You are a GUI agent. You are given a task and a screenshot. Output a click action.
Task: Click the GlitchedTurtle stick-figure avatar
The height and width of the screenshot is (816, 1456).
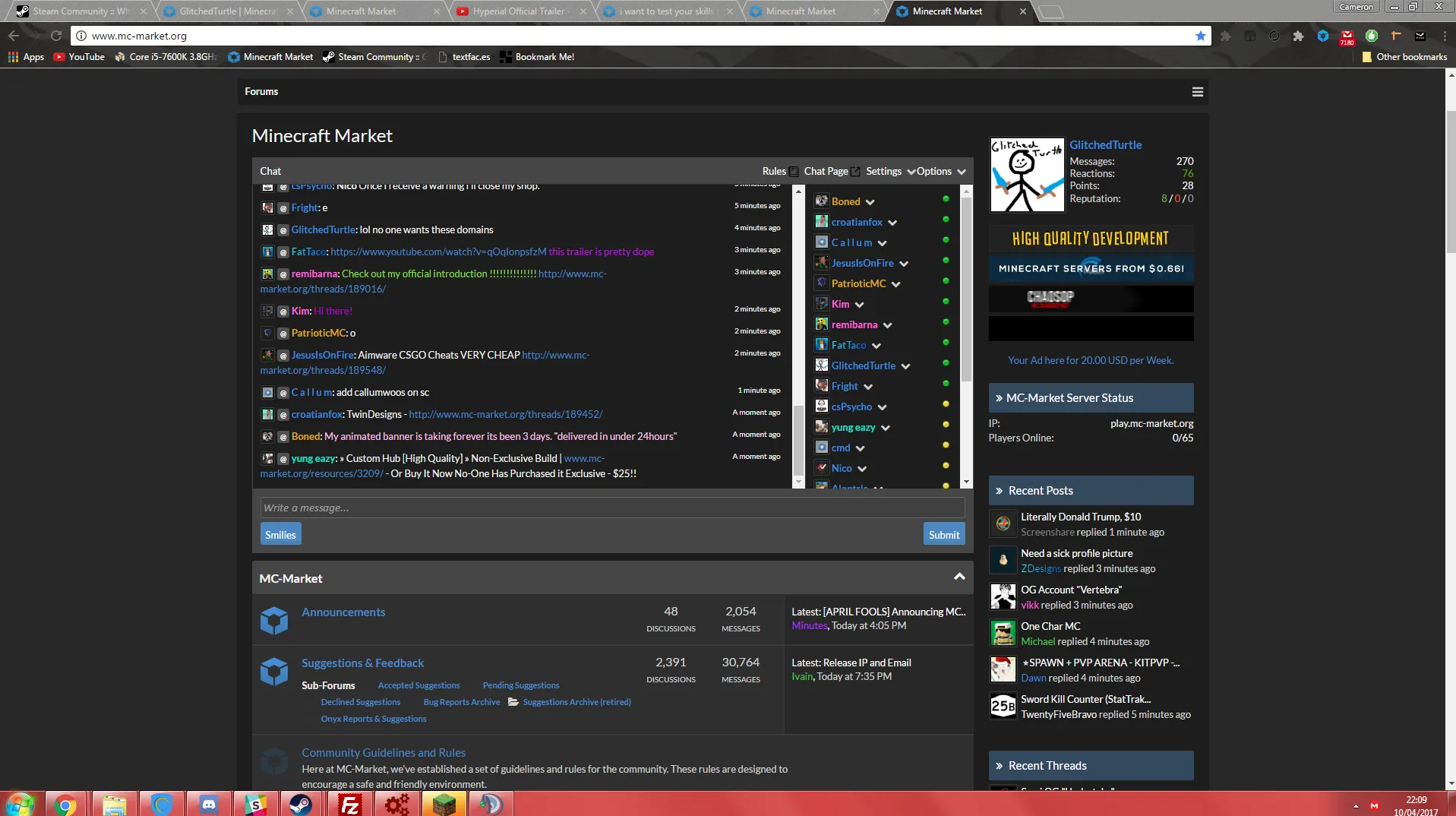click(1027, 175)
